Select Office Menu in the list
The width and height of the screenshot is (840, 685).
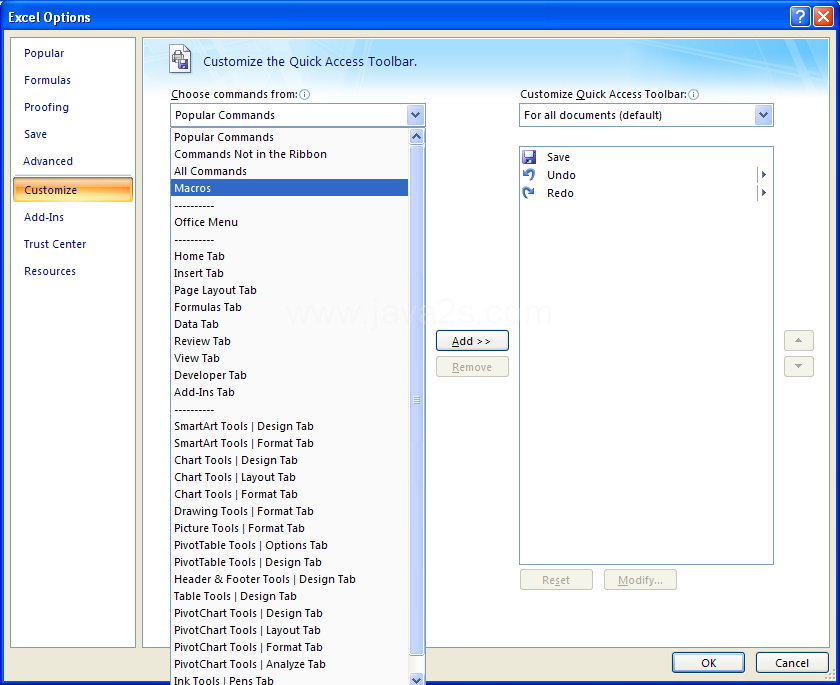(x=289, y=222)
